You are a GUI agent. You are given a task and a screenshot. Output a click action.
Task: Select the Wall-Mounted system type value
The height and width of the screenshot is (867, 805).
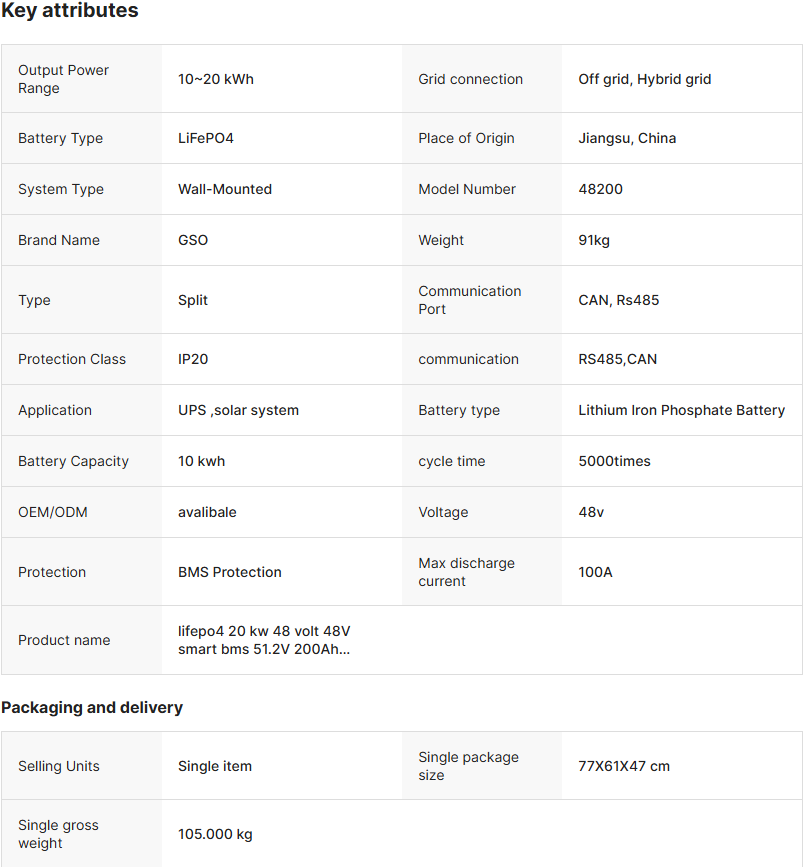[x=225, y=189]
